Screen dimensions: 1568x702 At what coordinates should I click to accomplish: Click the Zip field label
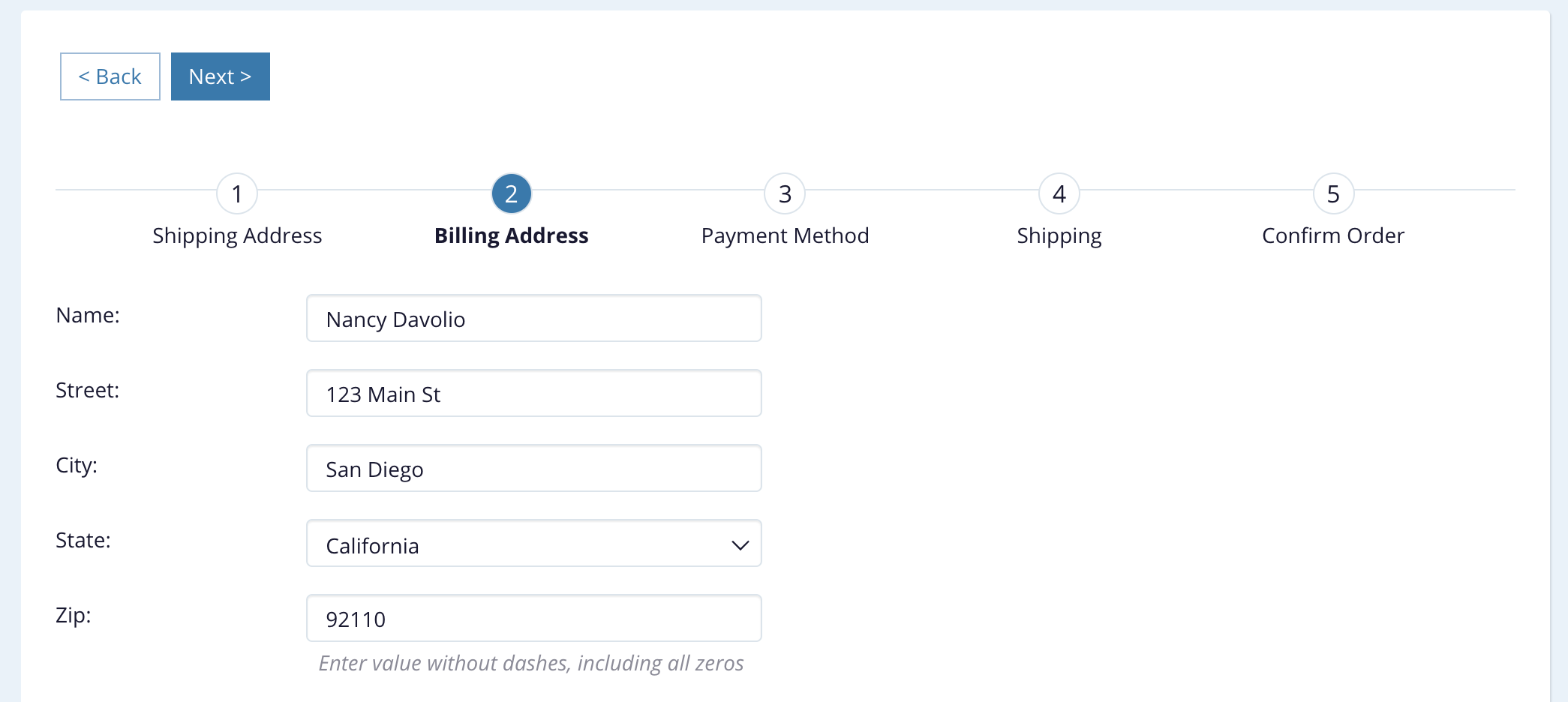coord(74,615)
